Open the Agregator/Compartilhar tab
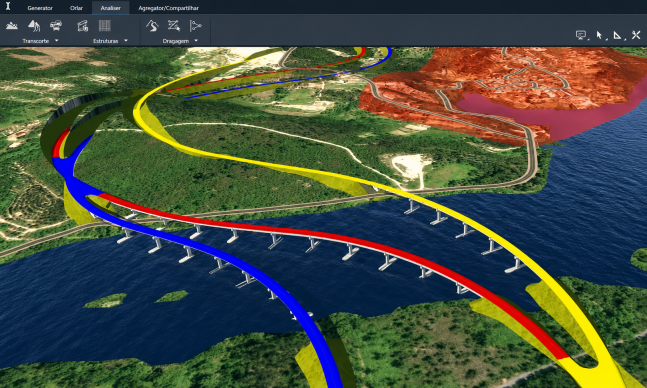The image size is (647, 388). pyautogui.click(x=168, y=8)
